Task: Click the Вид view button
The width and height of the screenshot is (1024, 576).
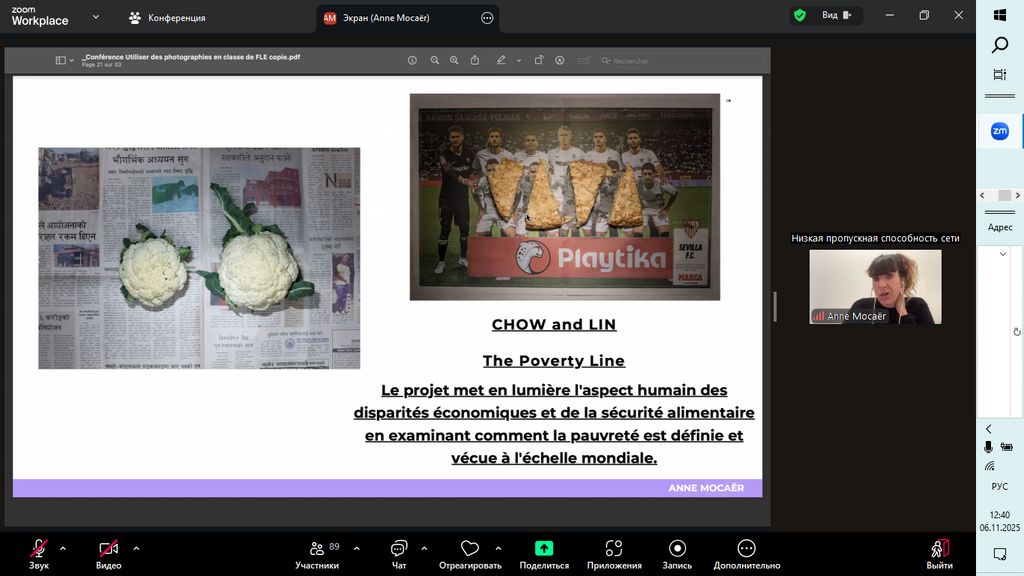Action: pos(836,16)
